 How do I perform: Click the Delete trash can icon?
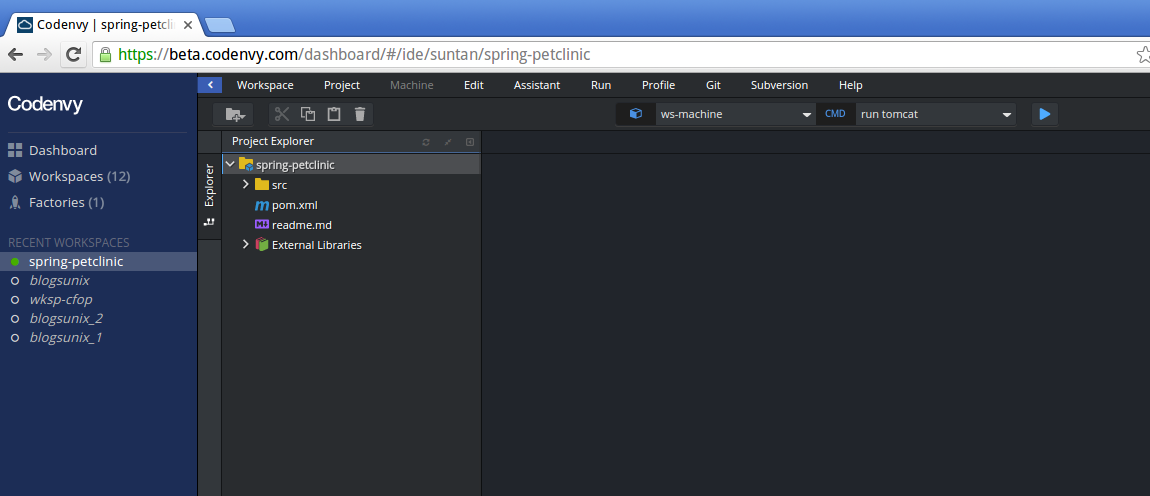click(x=360, y=114)
